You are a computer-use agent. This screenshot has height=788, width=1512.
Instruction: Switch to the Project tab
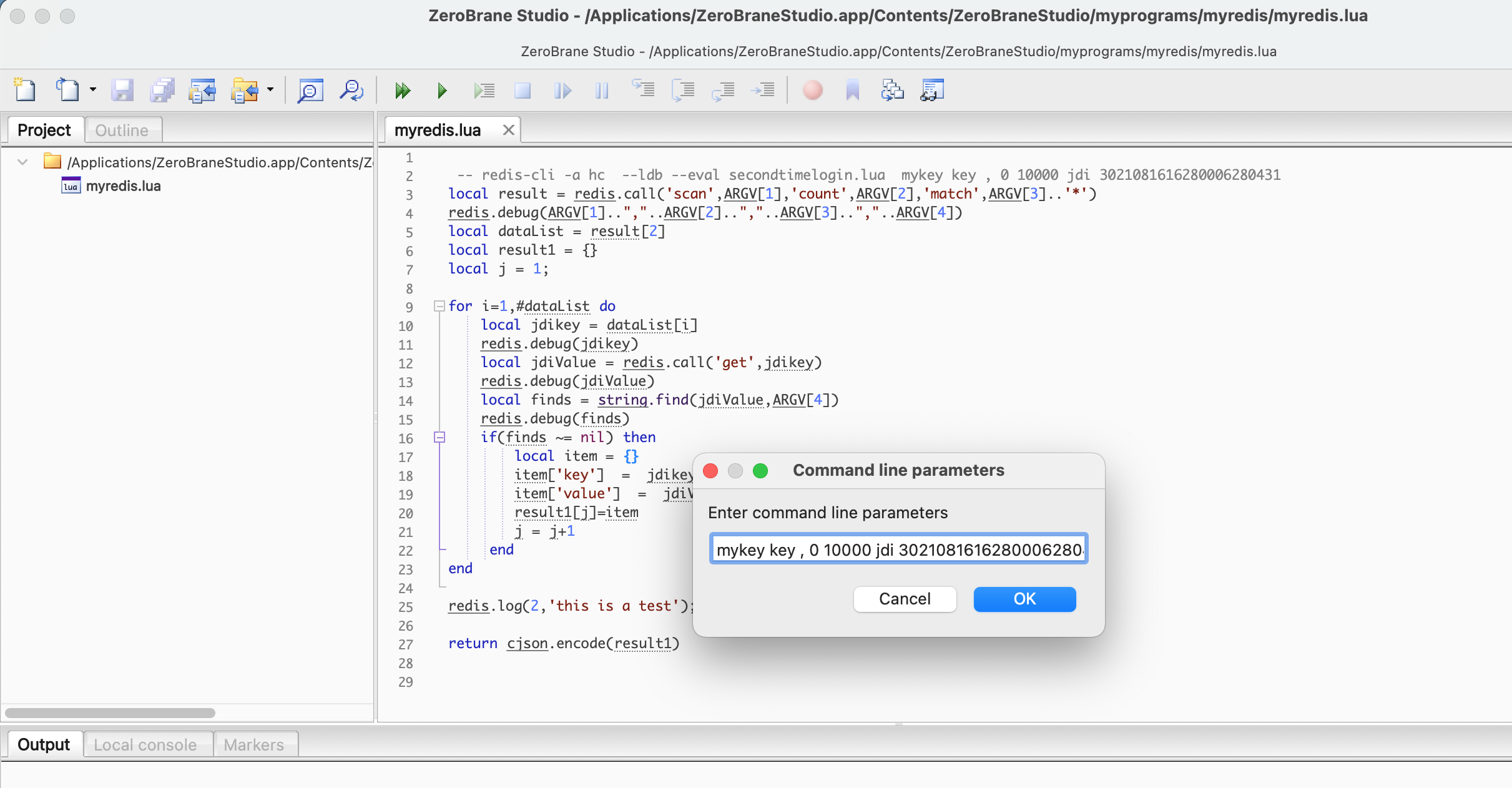coord(45,130)
